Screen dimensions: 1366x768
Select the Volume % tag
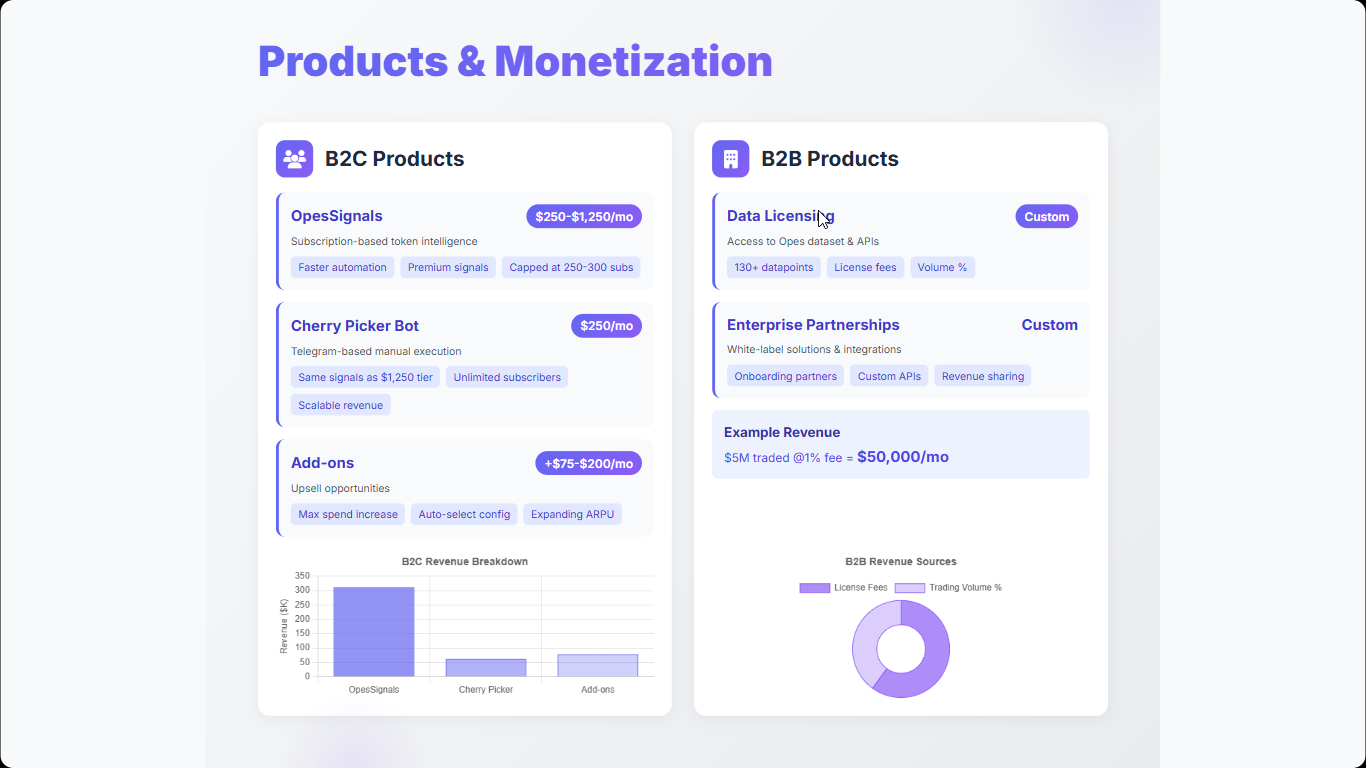[x=943, y=267]
